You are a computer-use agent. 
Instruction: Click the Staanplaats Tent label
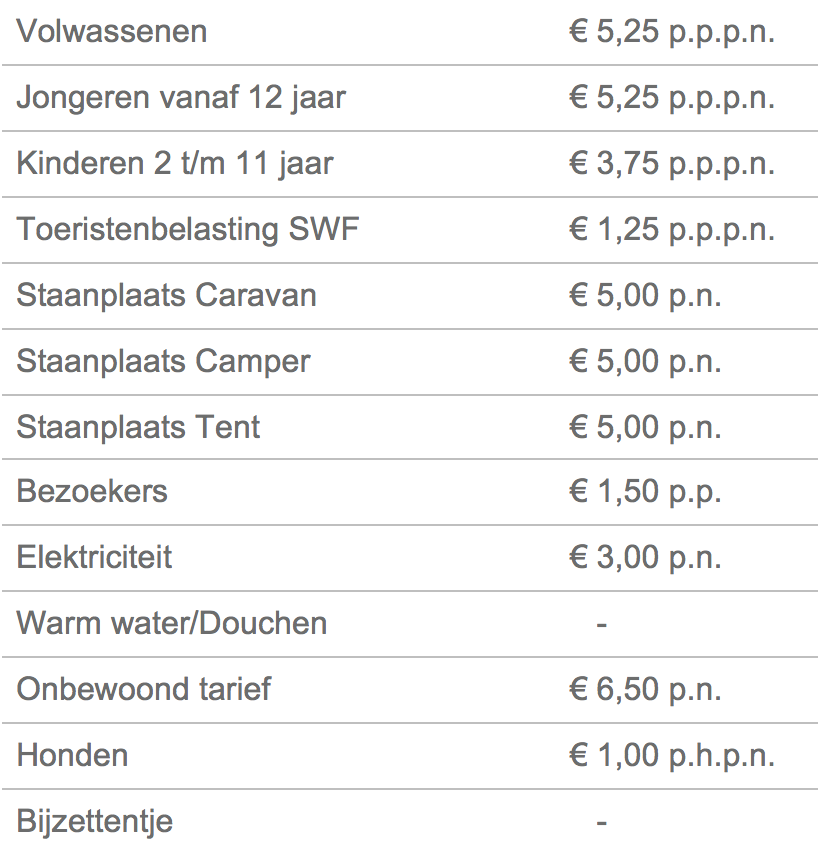click(138, 427)
